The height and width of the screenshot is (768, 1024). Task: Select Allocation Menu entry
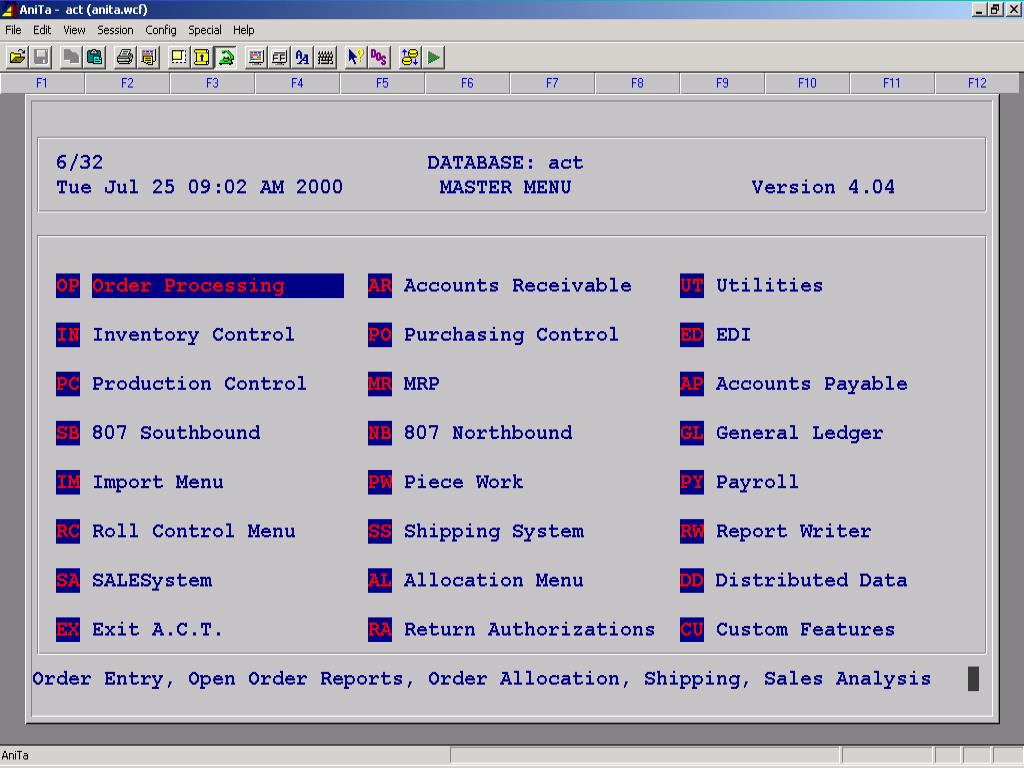pos(475,581)
